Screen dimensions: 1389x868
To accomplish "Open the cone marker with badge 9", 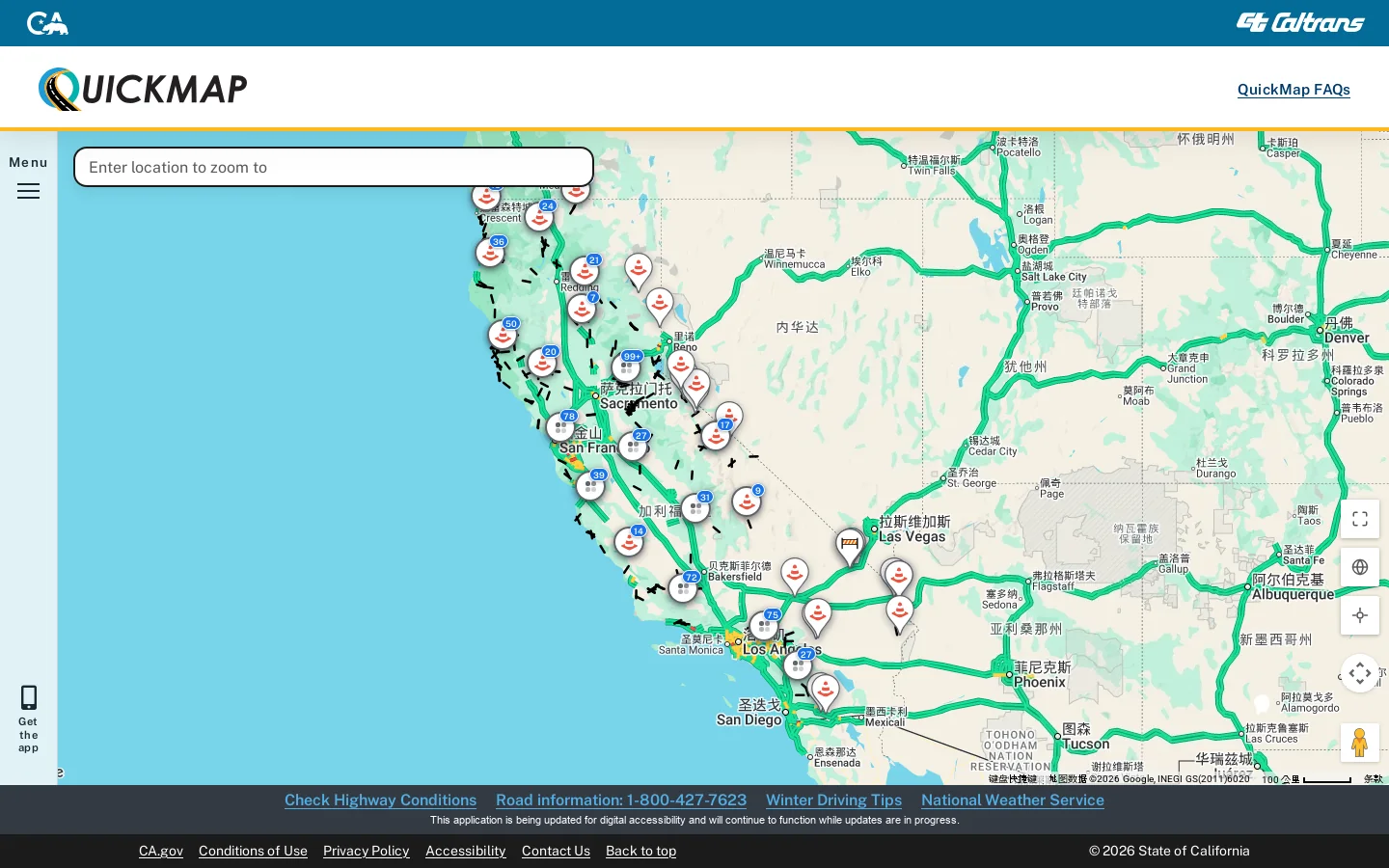I will pos(748,502).
